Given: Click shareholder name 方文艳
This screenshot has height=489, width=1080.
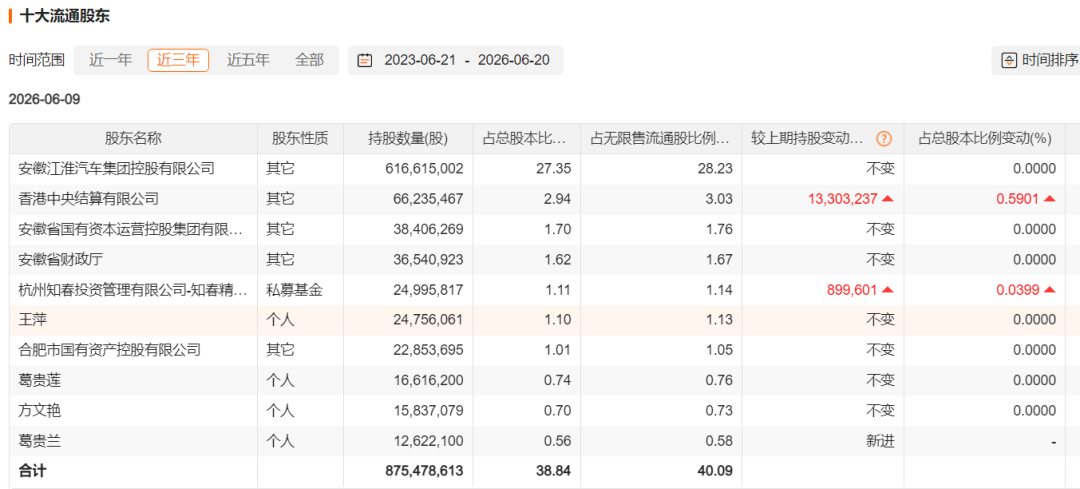Looking at the screenshot, I should tap(40, 410).
